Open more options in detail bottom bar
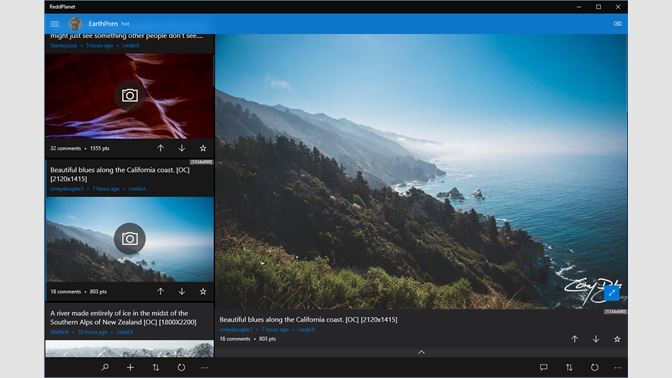672x378 pixels. pyautogui.click(x=617, y=367)
